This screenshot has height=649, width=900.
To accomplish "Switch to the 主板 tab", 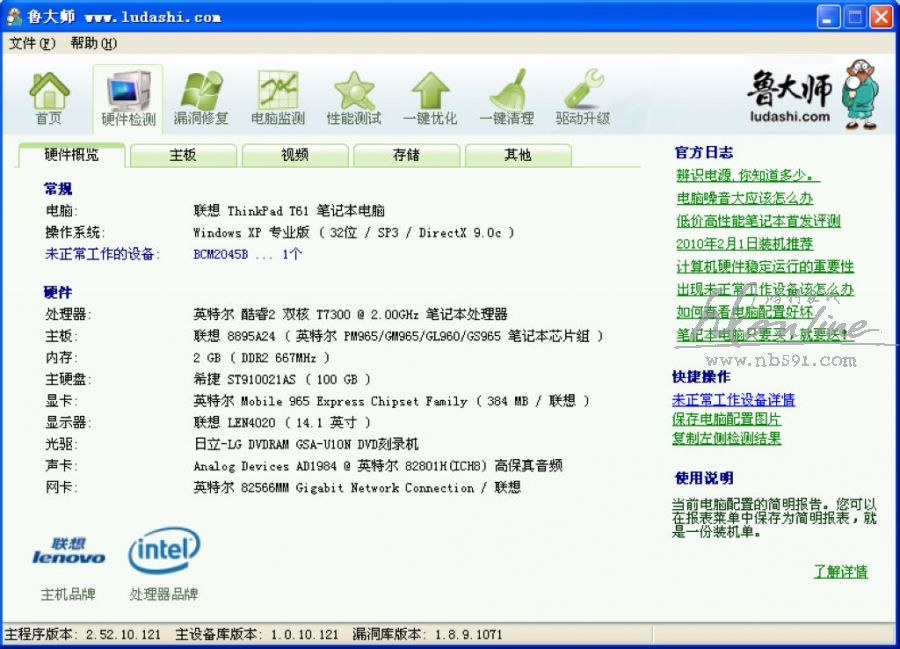I will [x=183, y=155].
